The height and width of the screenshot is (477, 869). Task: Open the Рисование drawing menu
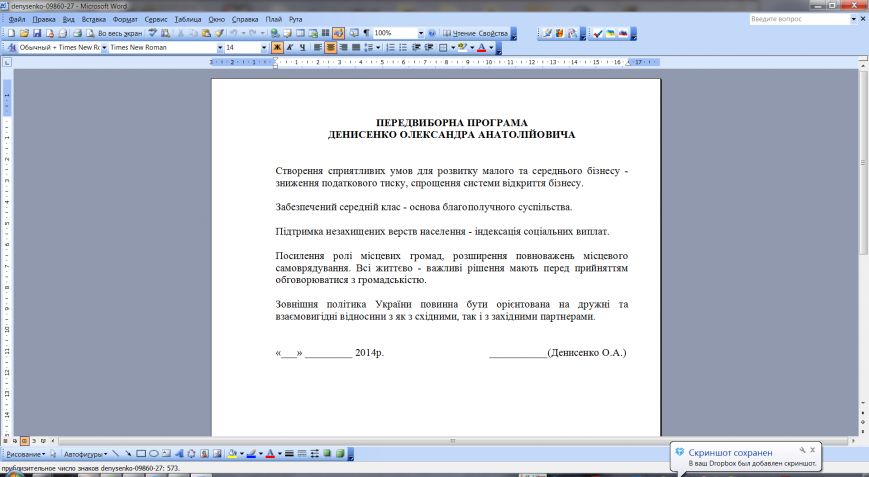coord(25,454)
